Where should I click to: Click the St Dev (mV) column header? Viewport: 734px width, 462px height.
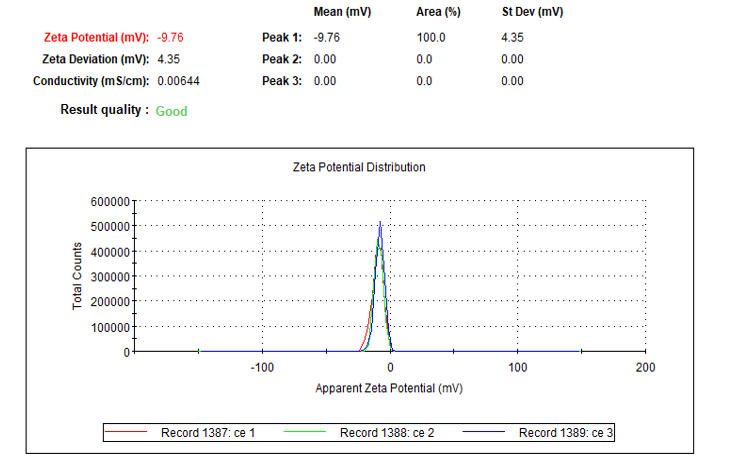[532, 12]
